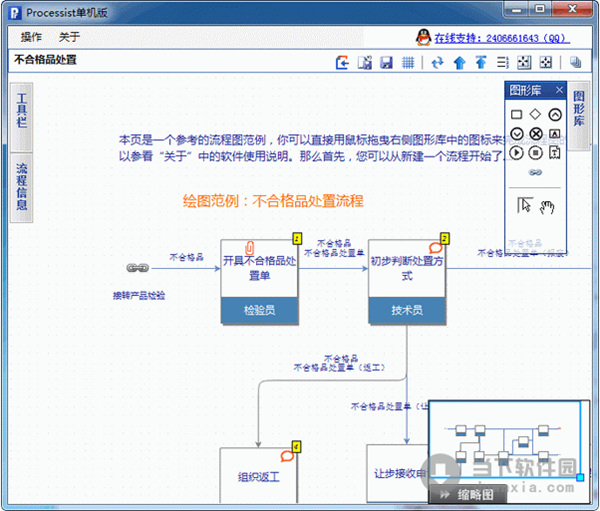Click the 不合格品处置单（返工） connector label

(339, 367)
